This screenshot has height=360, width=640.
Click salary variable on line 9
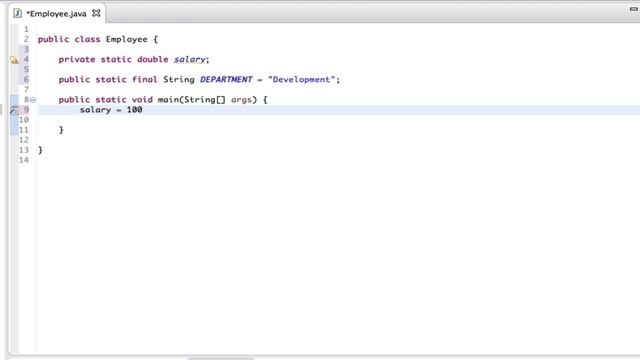coord(96,110)
